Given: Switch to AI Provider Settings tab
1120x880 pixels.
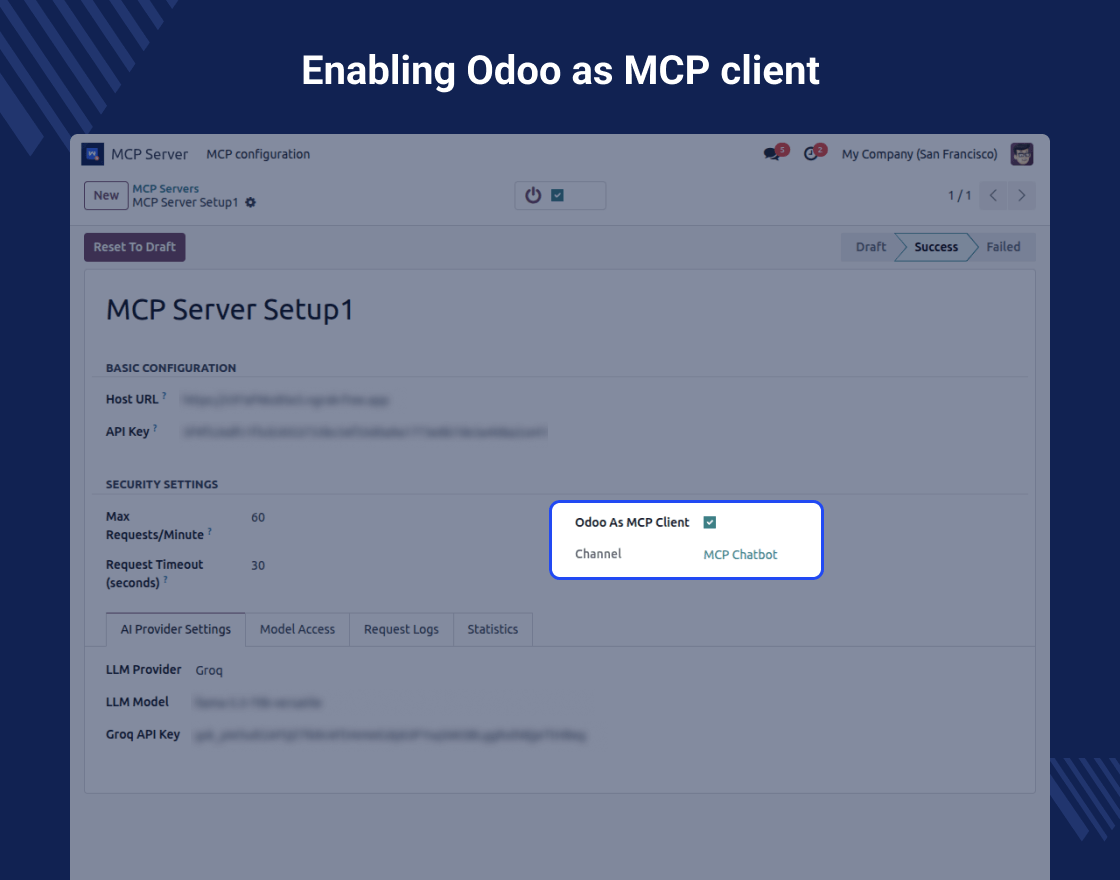Looking at the screenshot, I should [x=176, y=629].
